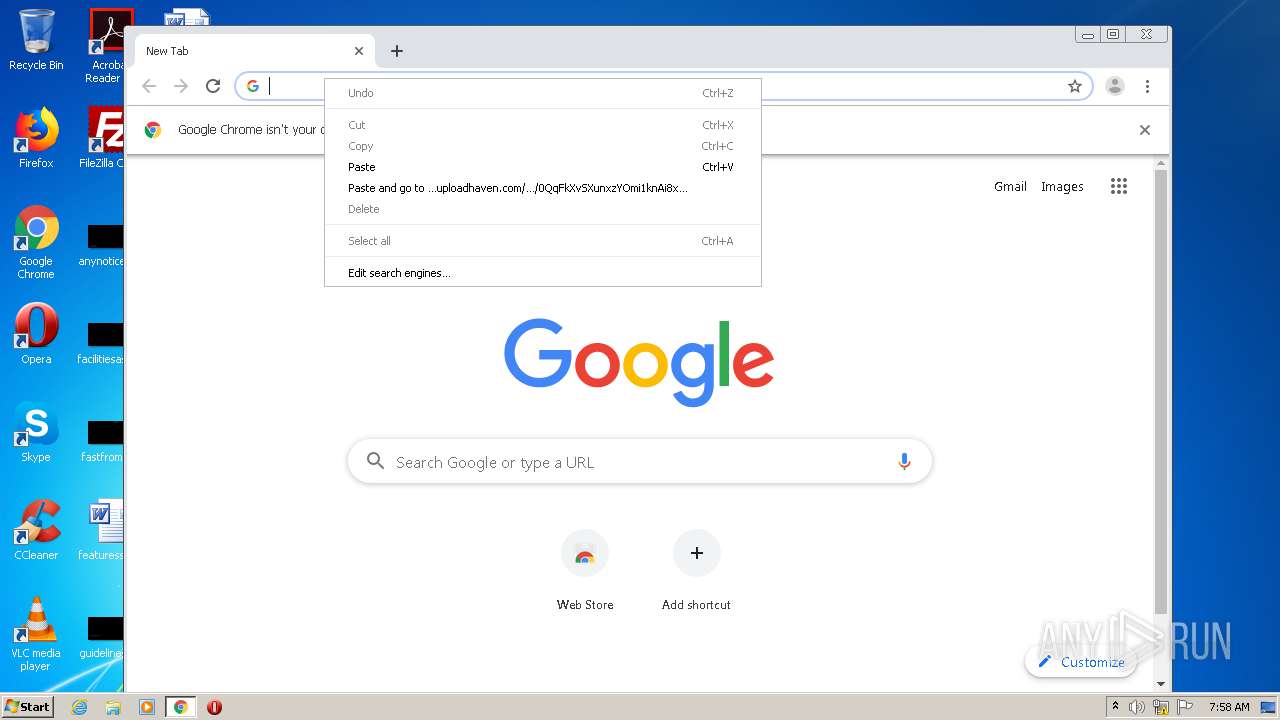
Task: Open Skype desktop shortcut
Action: click(x=36, y=432)
